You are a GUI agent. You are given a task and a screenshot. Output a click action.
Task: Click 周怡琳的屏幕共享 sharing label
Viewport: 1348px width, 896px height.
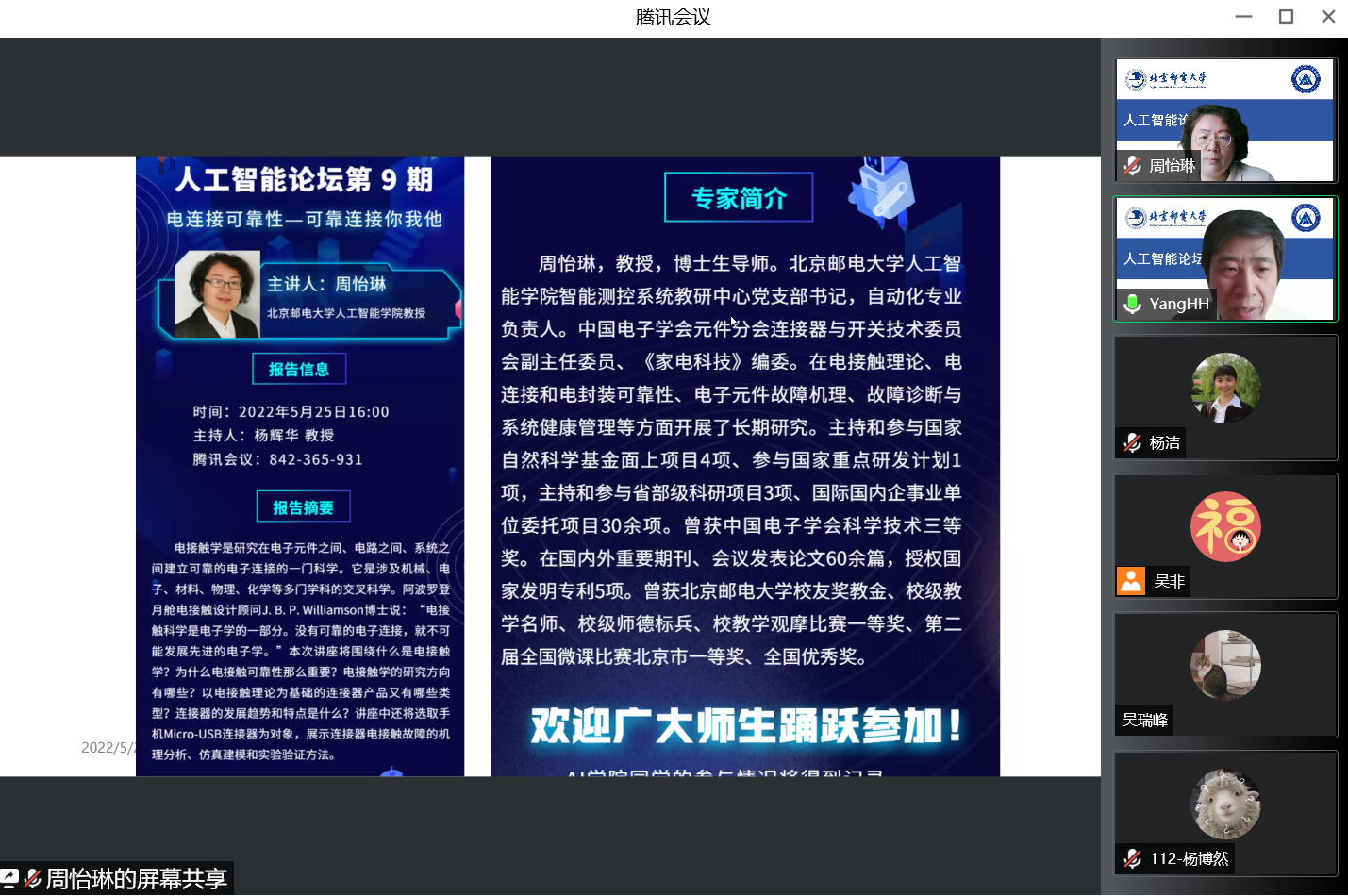(136, 879)
